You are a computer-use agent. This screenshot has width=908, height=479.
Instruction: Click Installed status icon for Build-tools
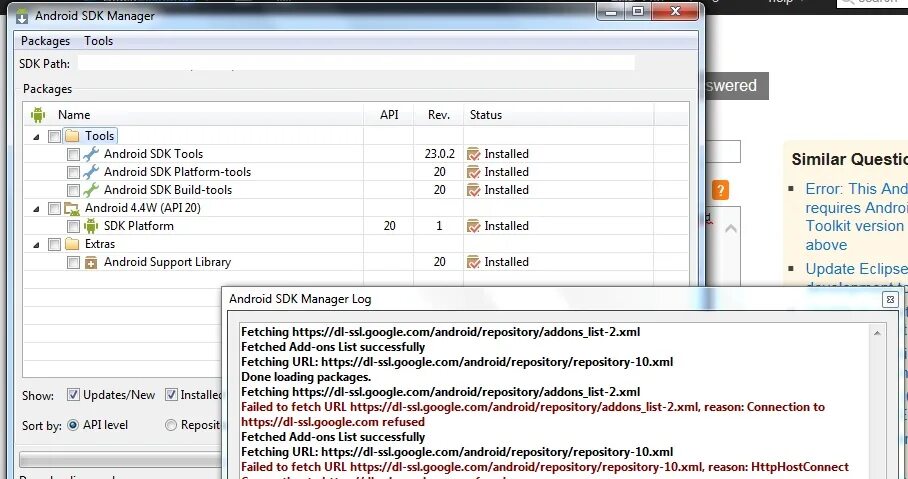click(473, 190)
